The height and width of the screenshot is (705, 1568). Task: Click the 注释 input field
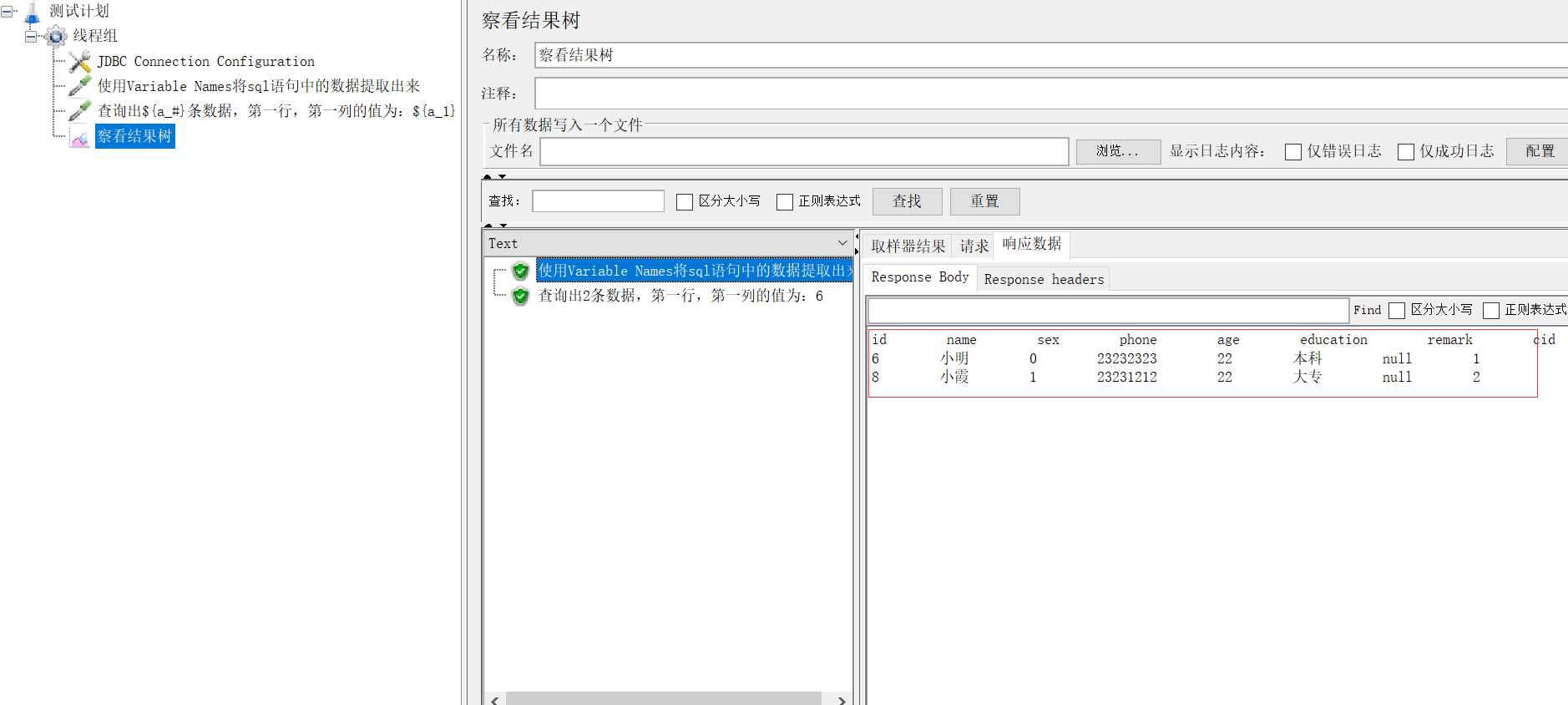1051,94
